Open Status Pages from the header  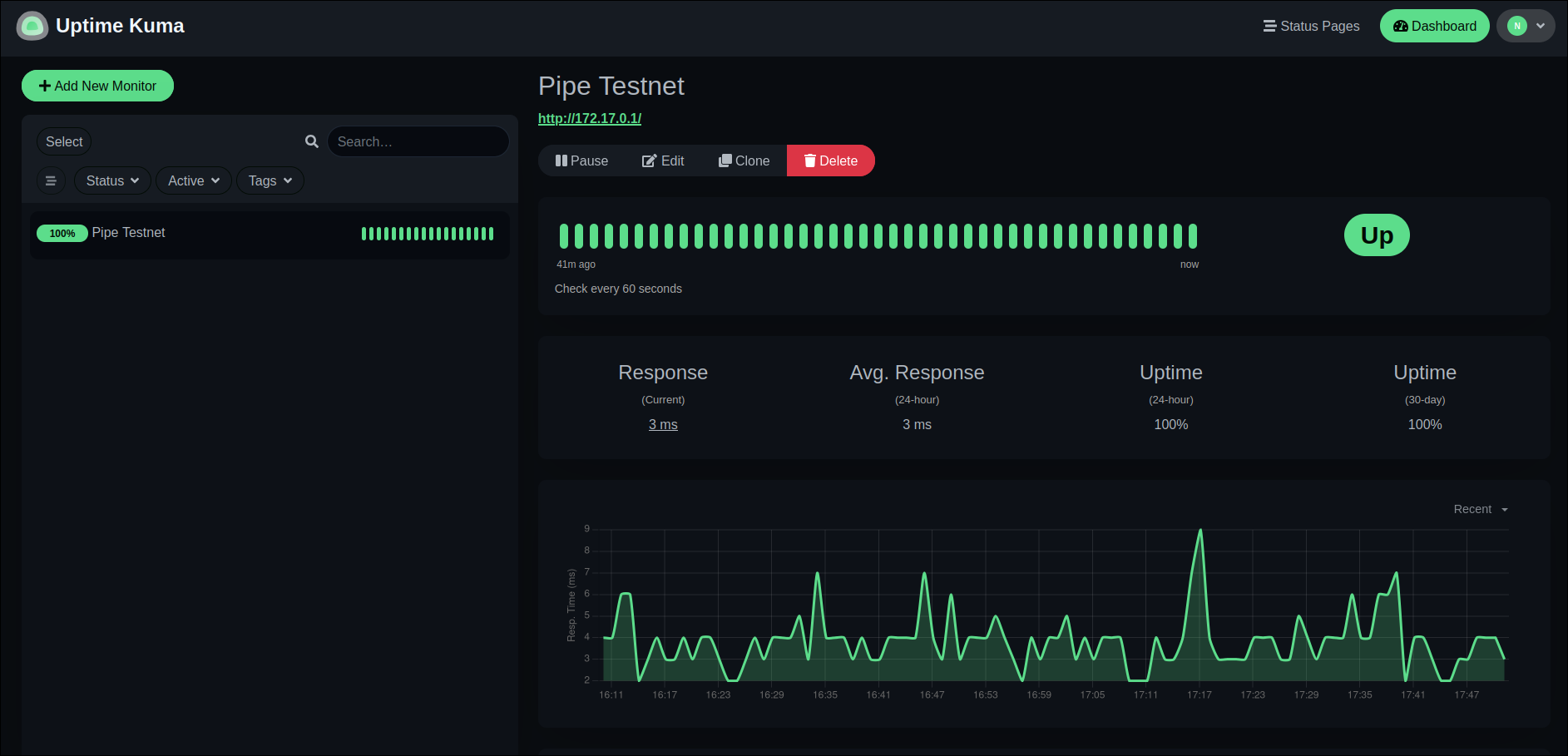pyautogui.click(x=1311, y=26)
